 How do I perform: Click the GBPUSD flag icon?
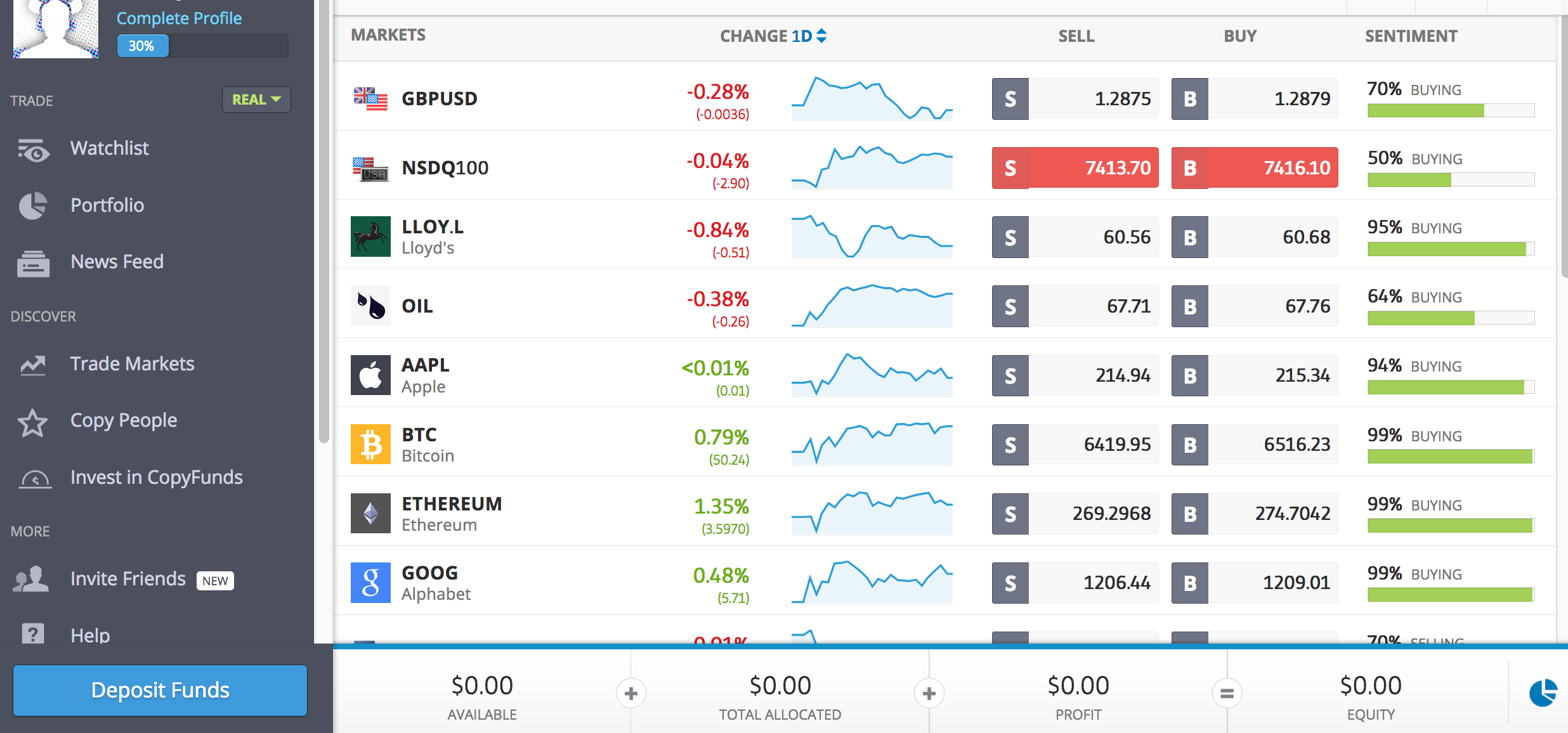pyautogui.click(x=370, y=99)
